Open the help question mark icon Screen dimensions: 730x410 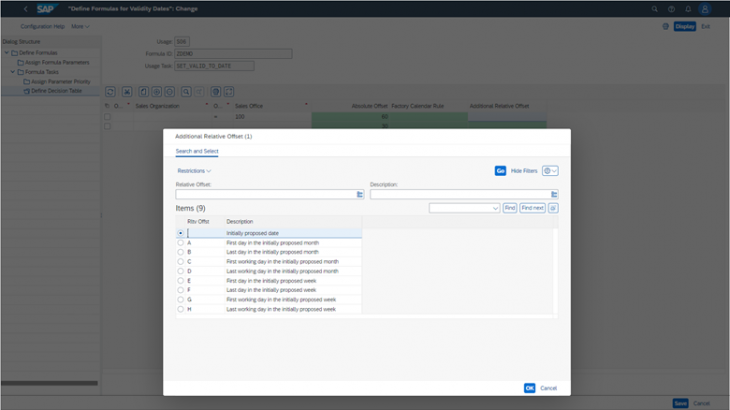pyautogui.click(x=671, y=9)
